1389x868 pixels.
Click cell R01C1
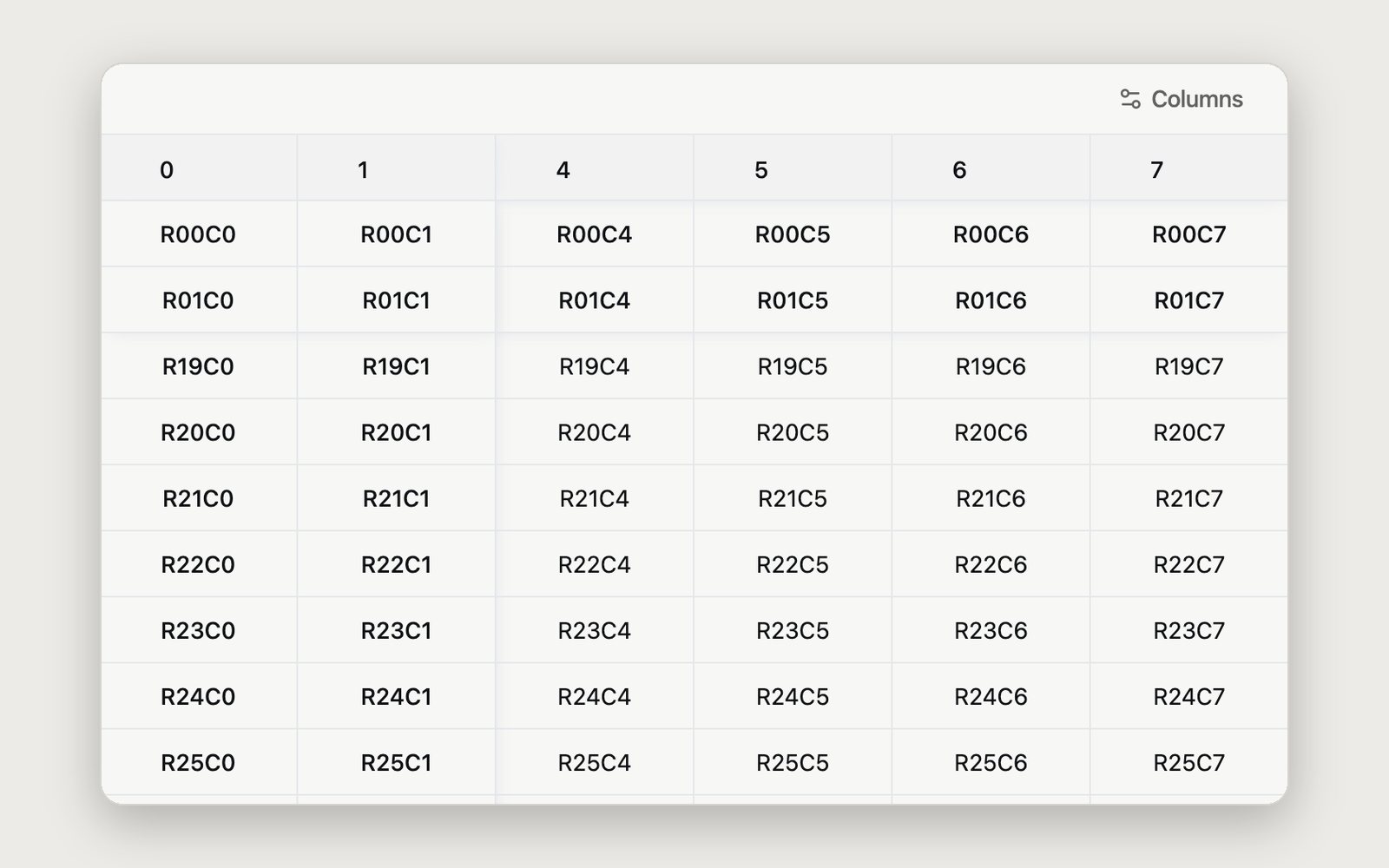click(x=397, y=300)
